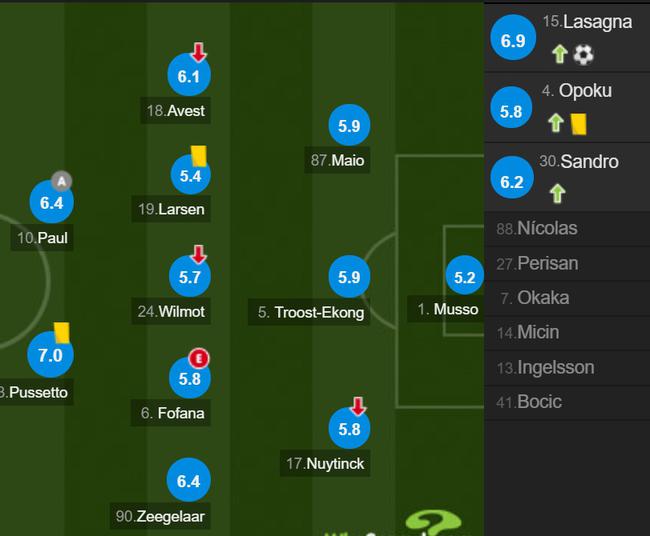
Task: Click the substituted-off arrow on Avest
Action: tap(199, 52)
